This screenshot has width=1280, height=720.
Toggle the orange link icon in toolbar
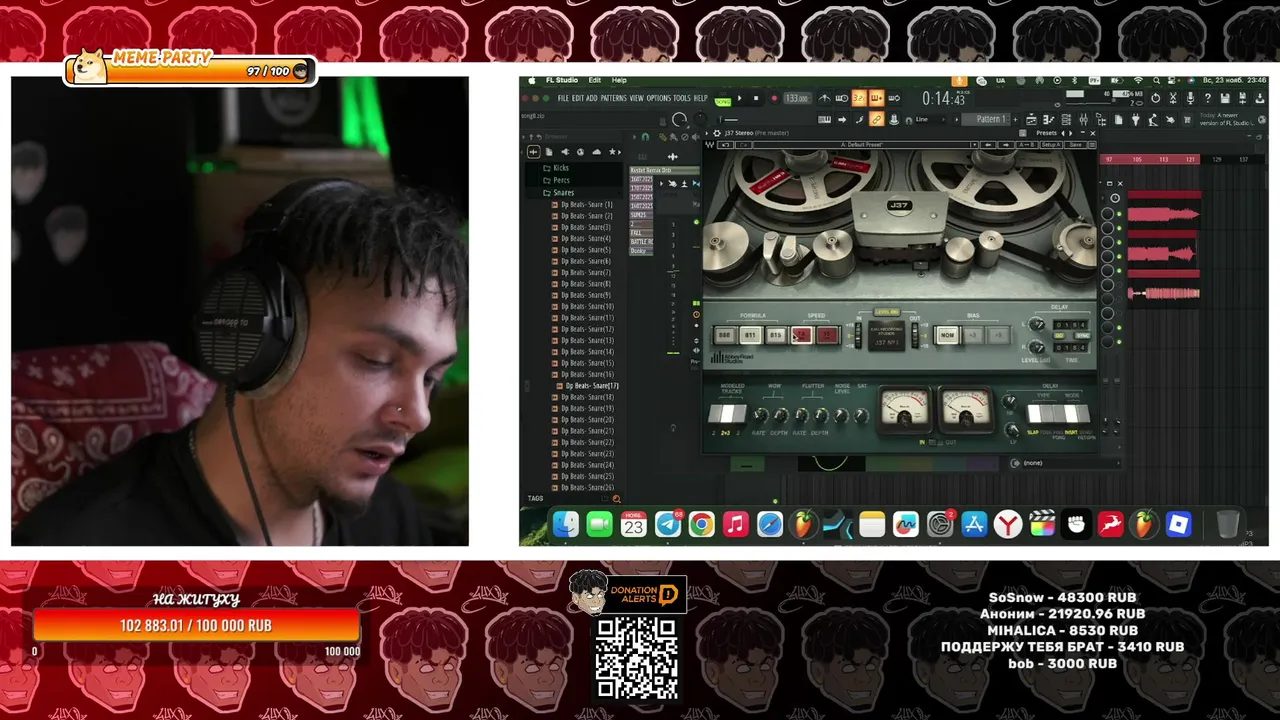[x=877, y=119]
